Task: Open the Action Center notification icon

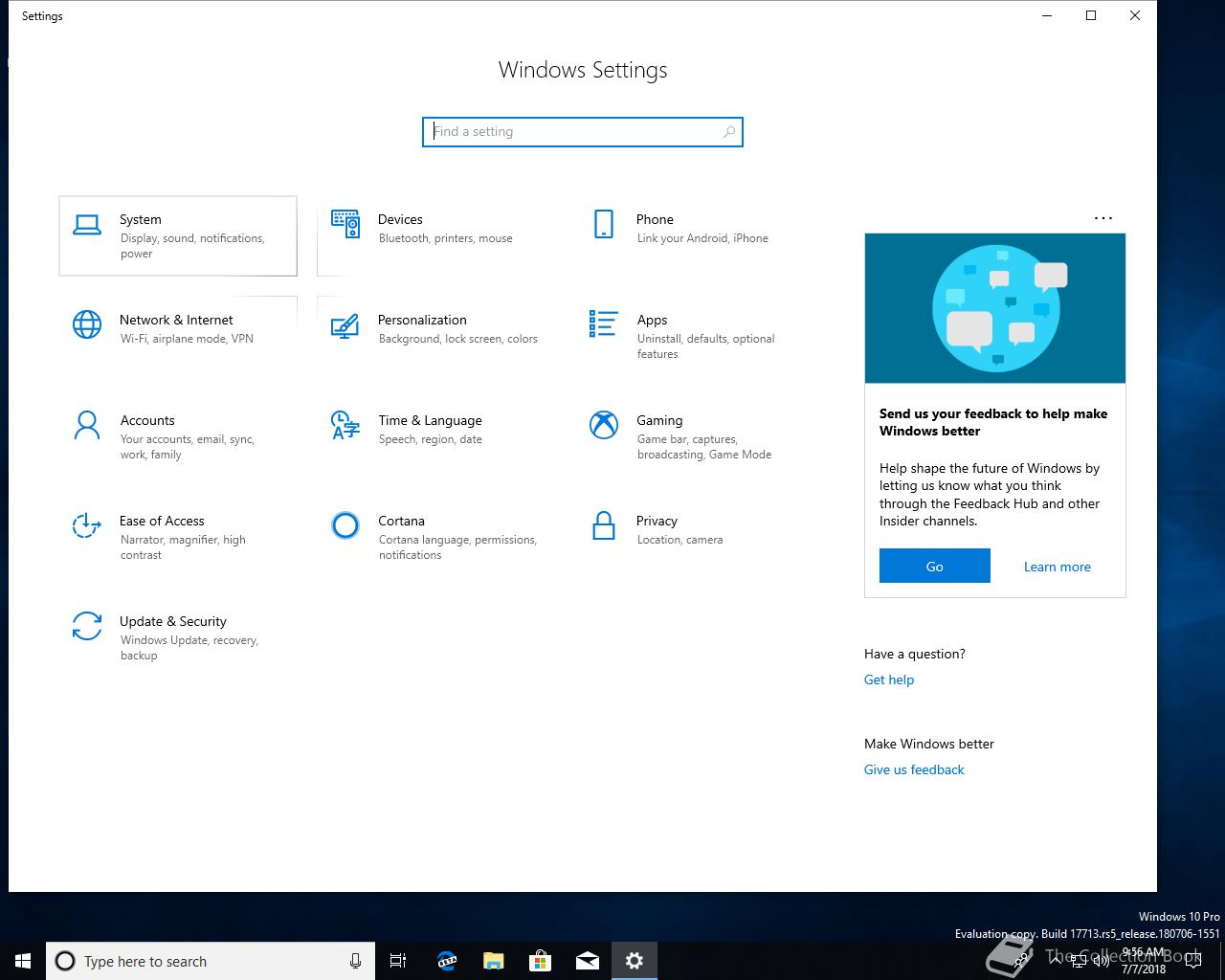Action: point(1192,961)
